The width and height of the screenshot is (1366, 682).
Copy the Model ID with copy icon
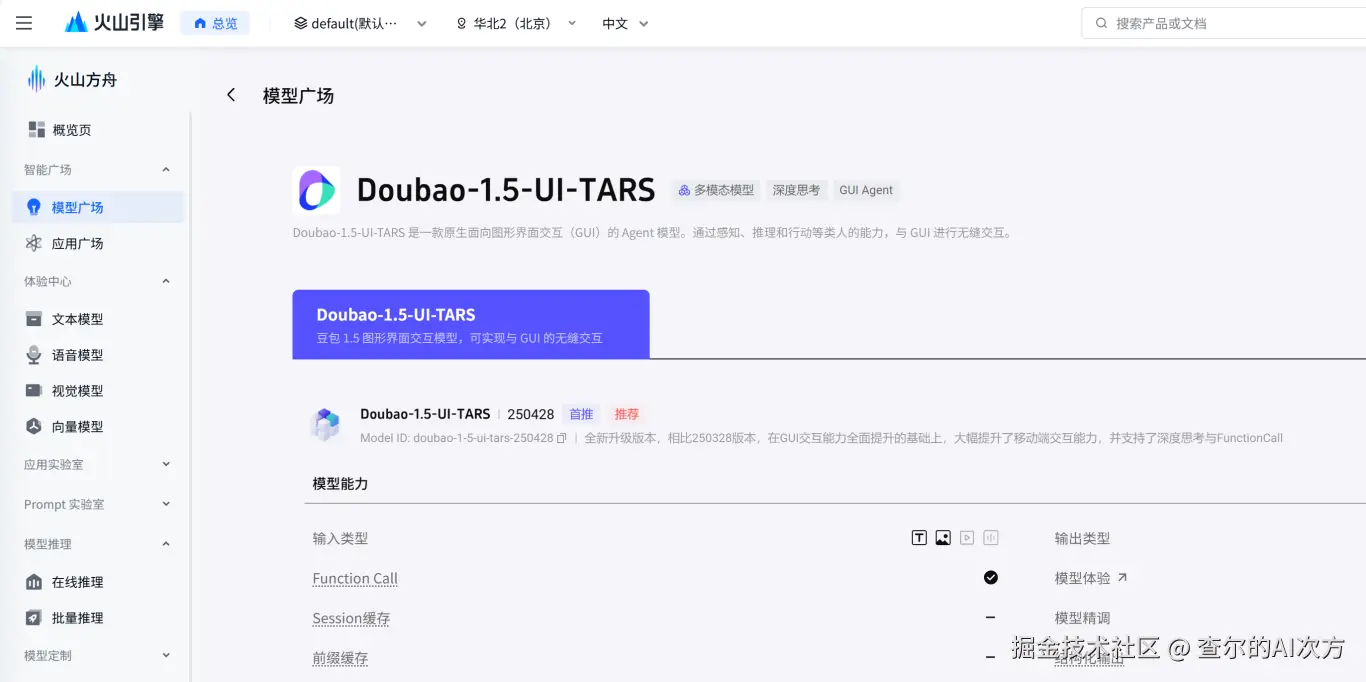(562, 438)
